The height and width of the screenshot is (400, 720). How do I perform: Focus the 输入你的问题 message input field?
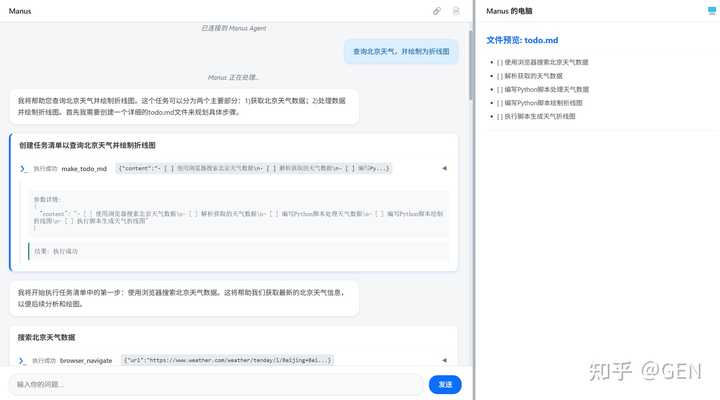tap(216, 384)
